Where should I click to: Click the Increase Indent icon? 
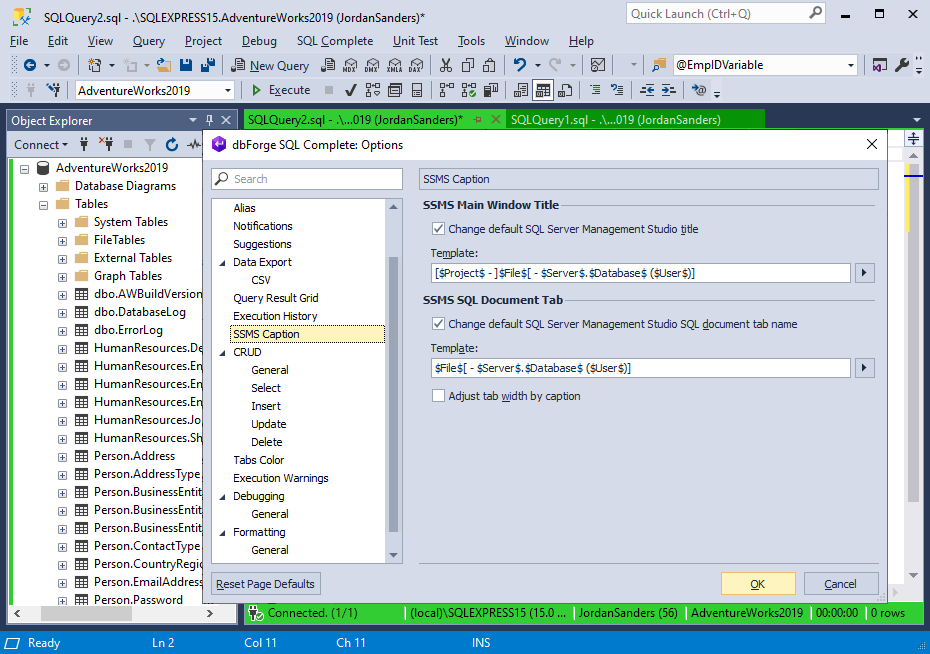(x=668, y=90)
